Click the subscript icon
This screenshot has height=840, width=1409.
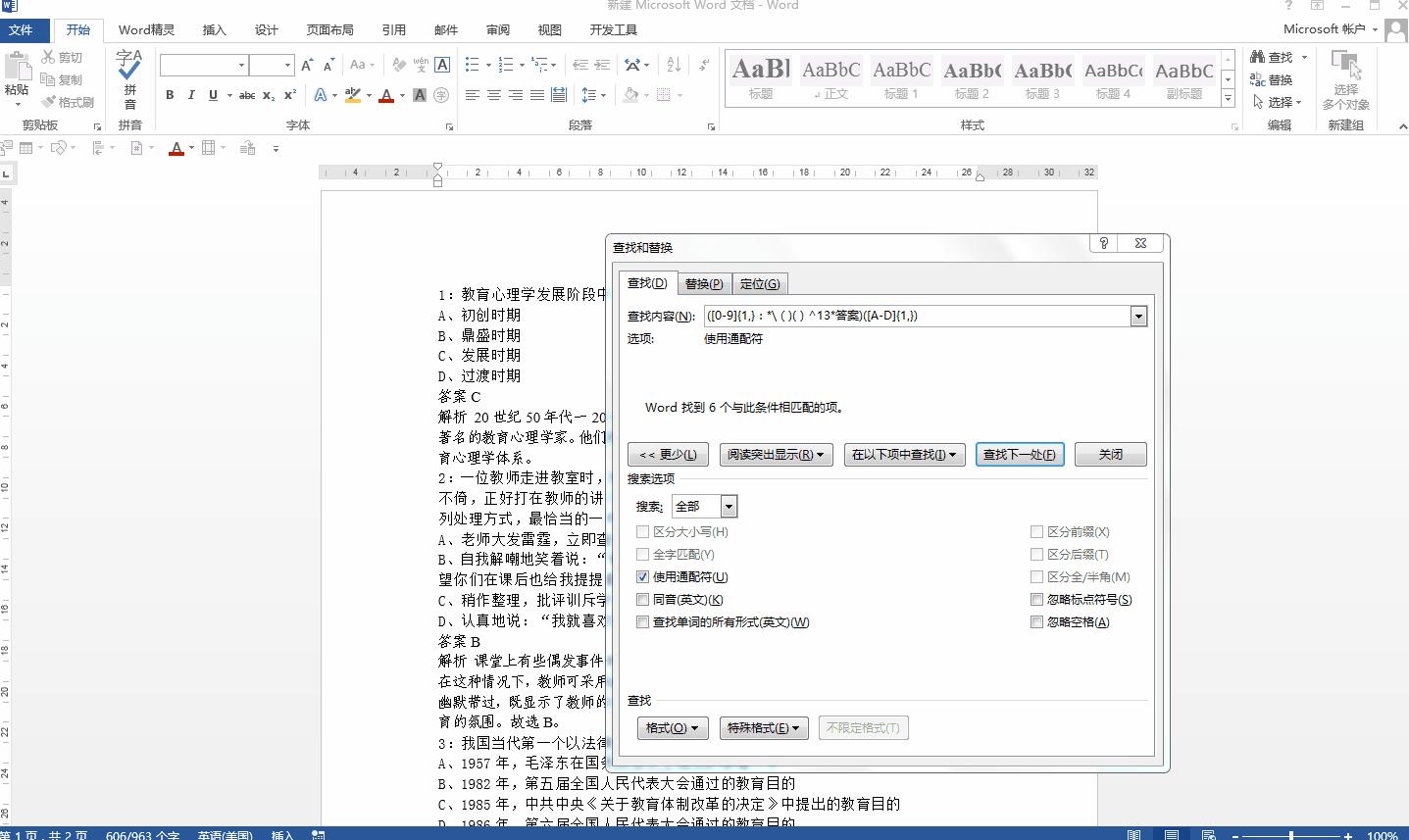[268, 95]
